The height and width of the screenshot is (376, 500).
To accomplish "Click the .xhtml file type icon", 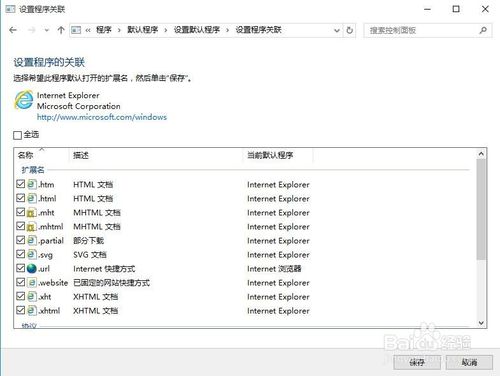I will tap(32, 310).
